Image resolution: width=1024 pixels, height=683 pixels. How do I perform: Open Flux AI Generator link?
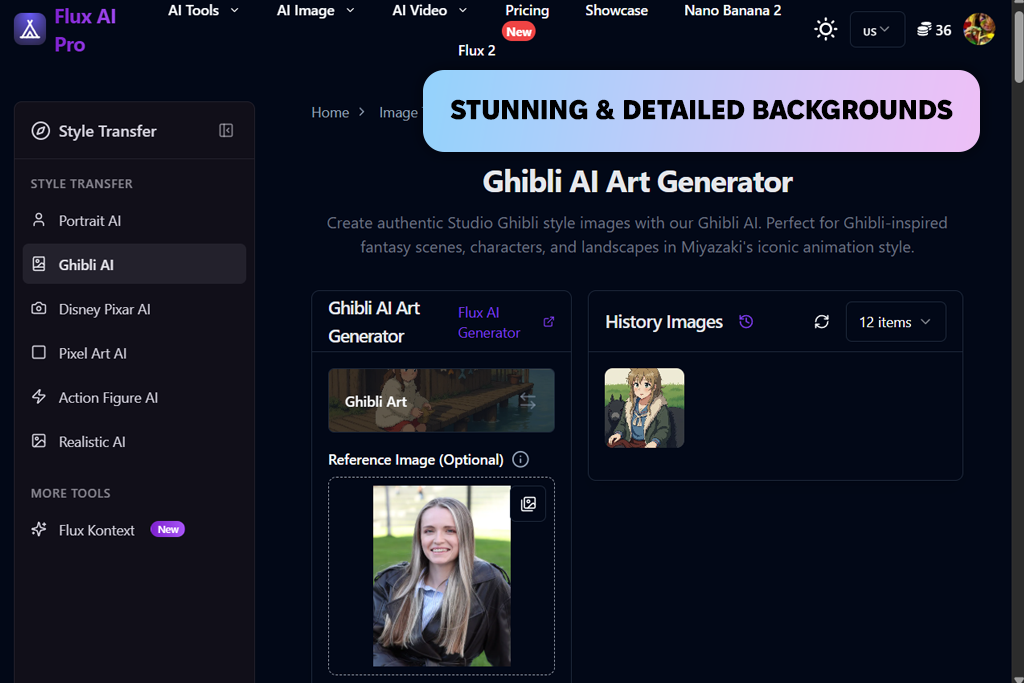488,323
